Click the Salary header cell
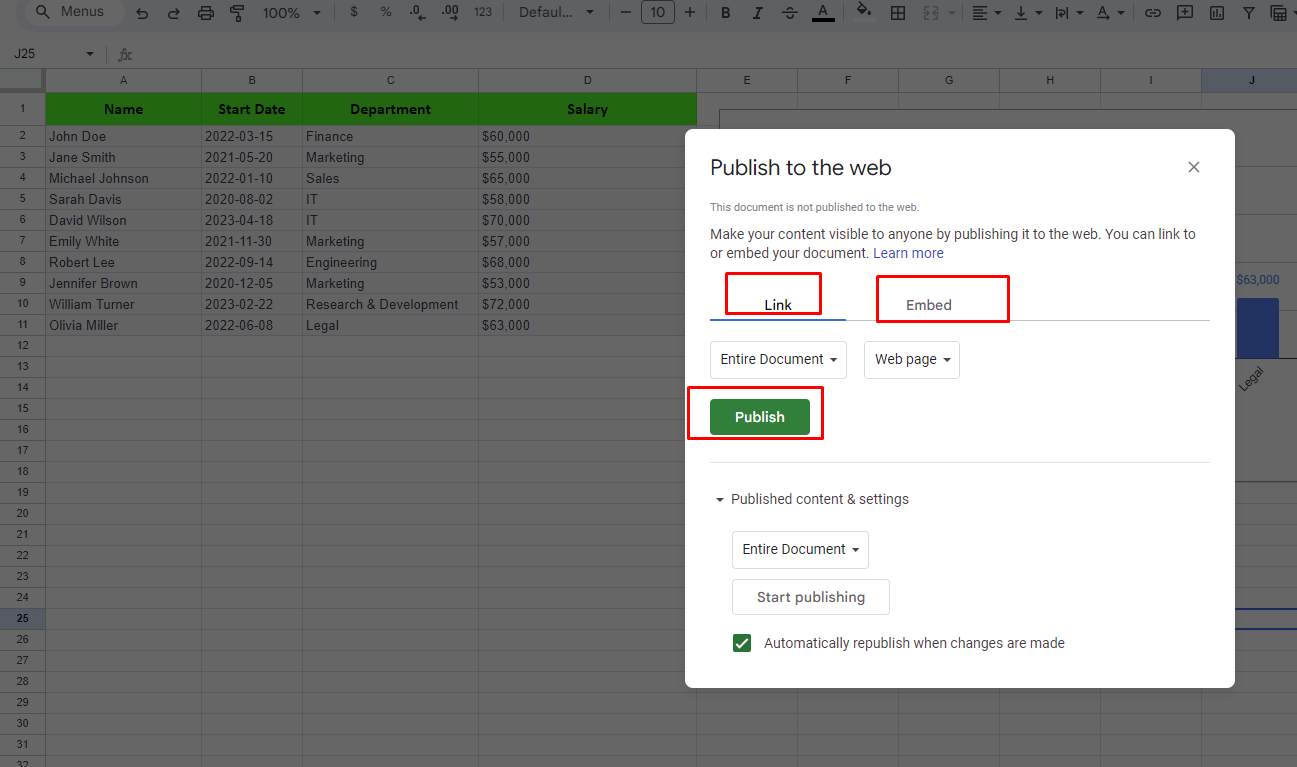Viewport: 1297px width, 767px height. point(588,109)
